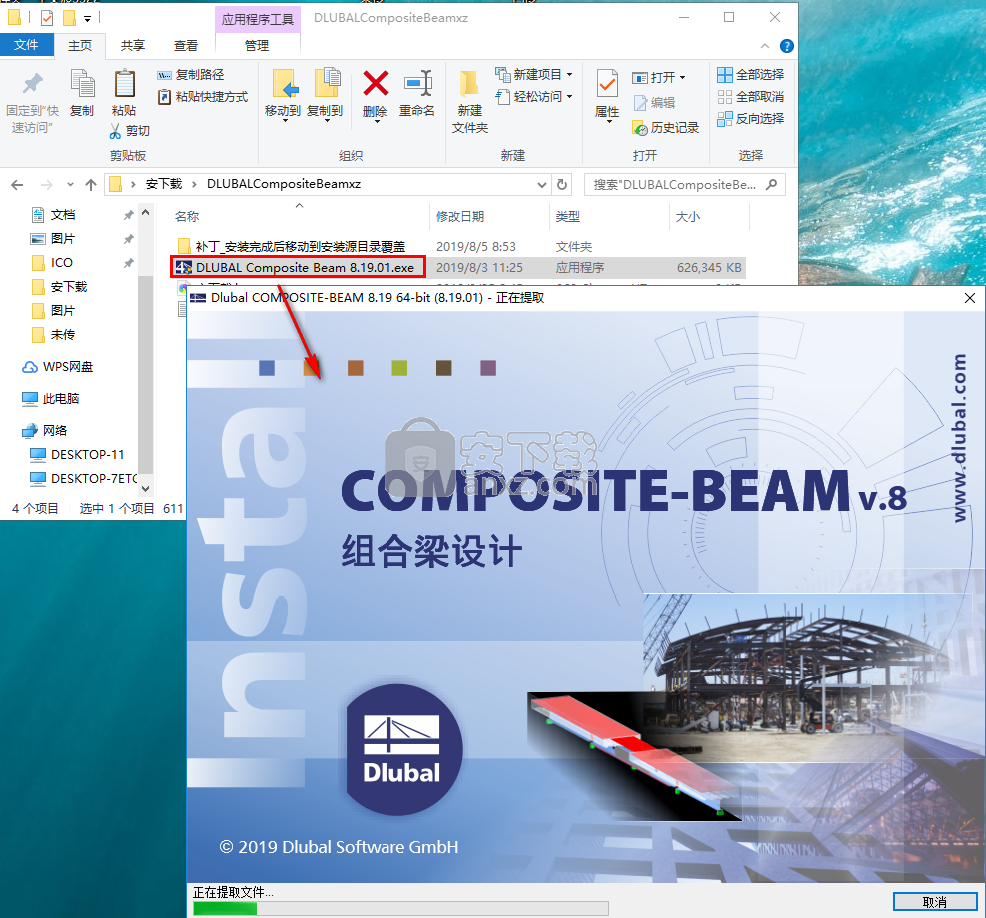The image size is (986, 918).
Task: Expand the 安下载 breadcrumb chevron
Action: 194,184
